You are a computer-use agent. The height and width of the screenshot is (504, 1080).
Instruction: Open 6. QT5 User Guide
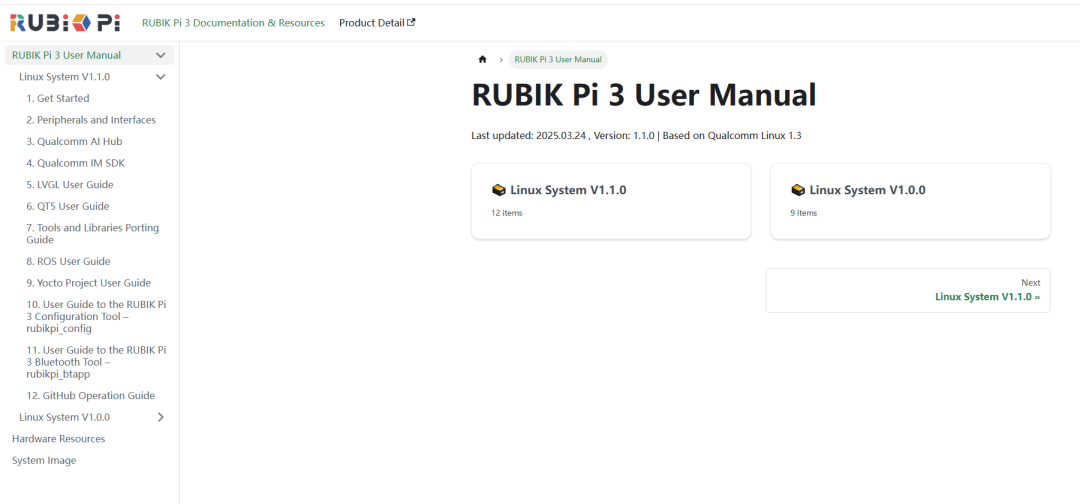(68, 206)
